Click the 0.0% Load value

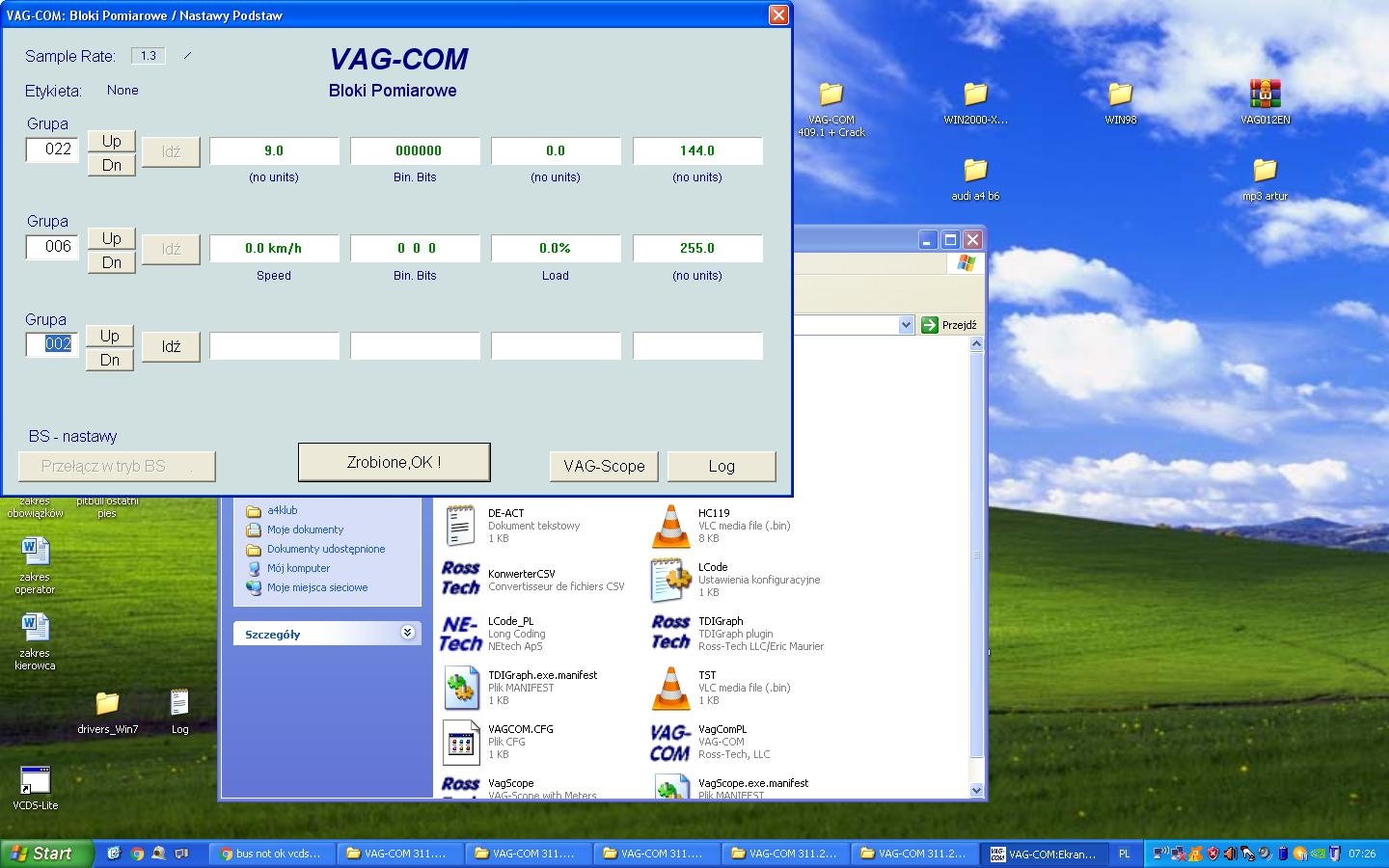point(556,248)
